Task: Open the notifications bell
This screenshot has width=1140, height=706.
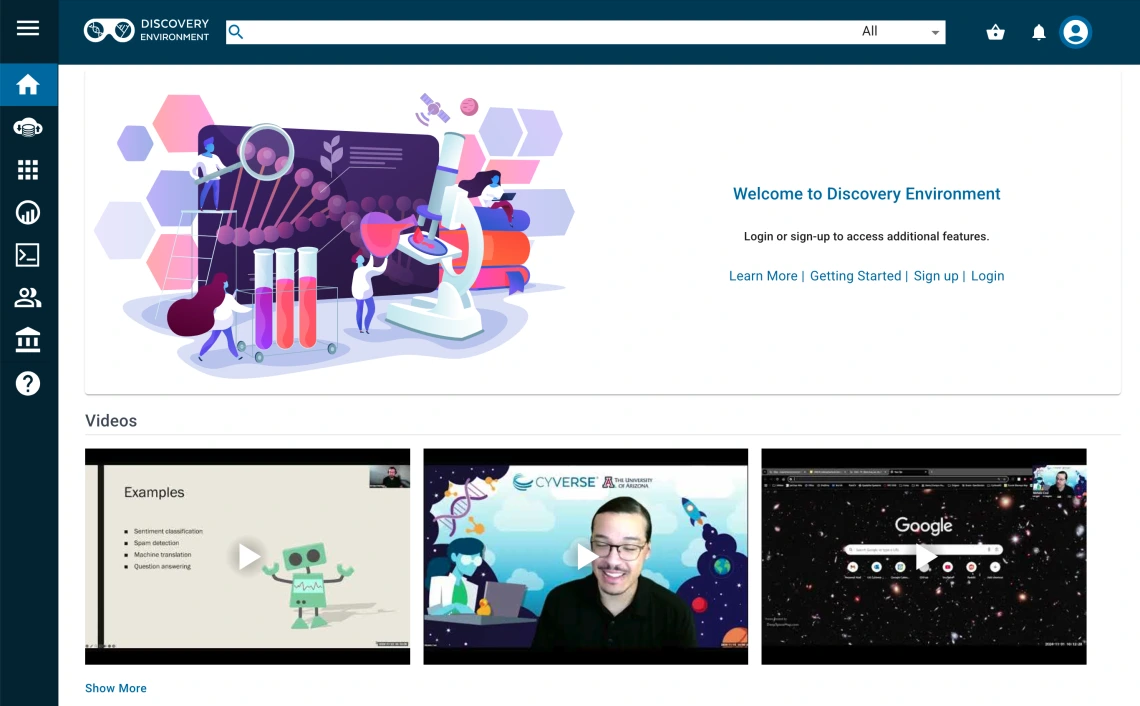Action: point(1039,32)
